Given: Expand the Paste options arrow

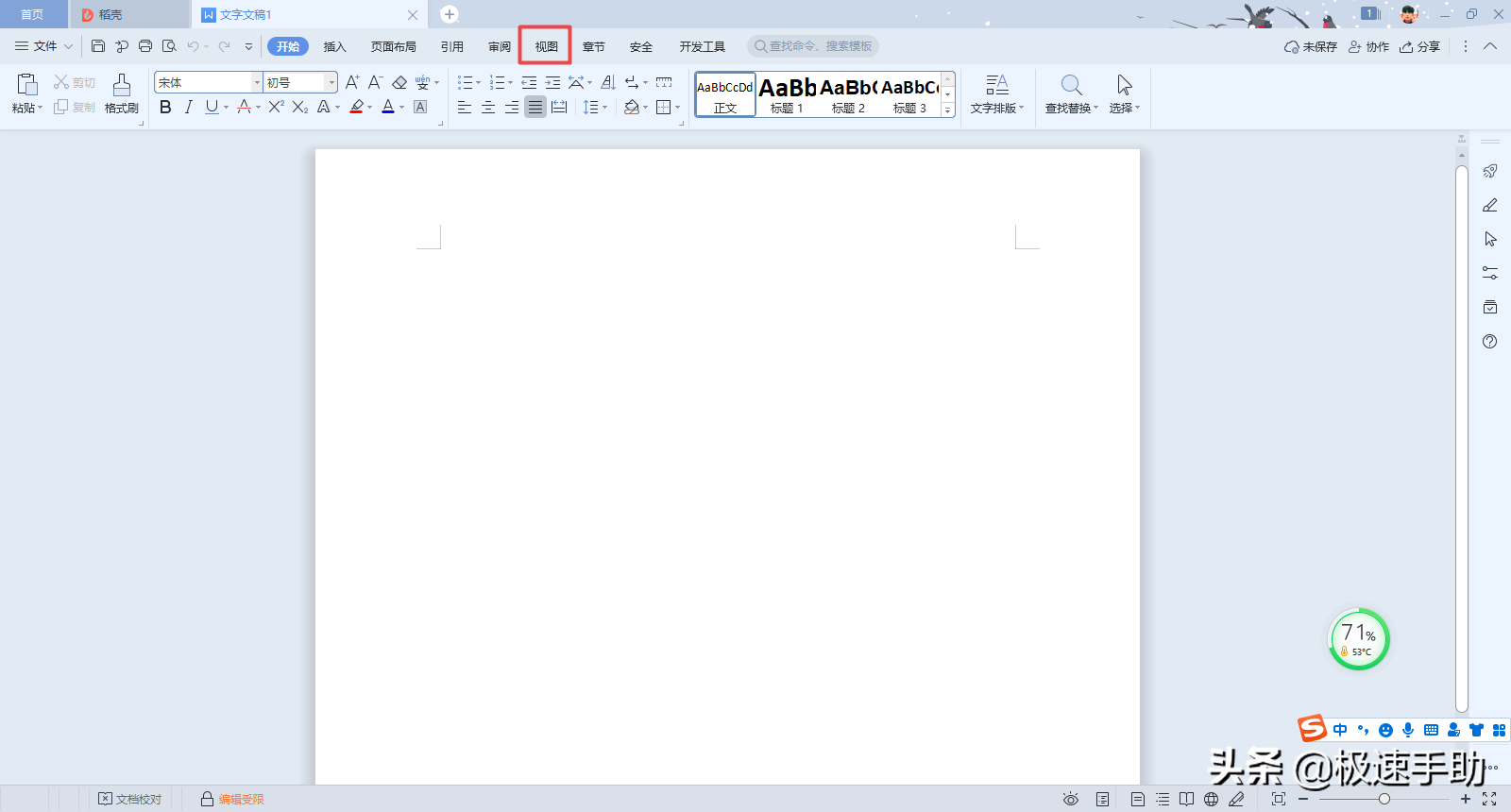Looking at the screenshot, I should pyautogui.click(x=41, y=108).
